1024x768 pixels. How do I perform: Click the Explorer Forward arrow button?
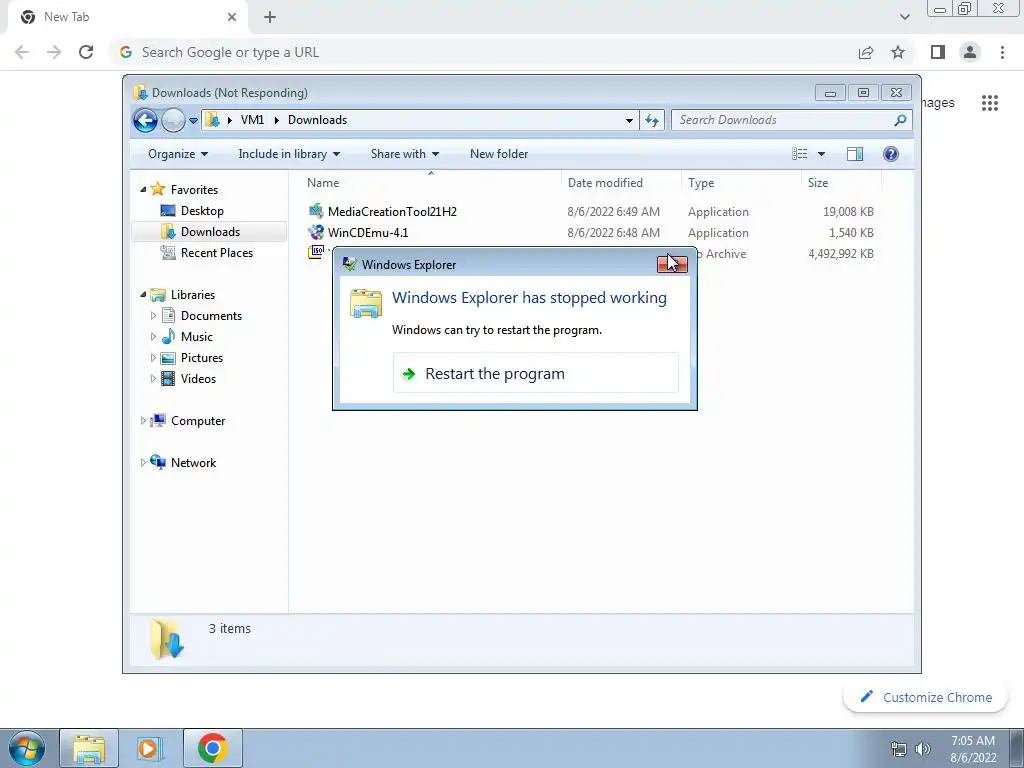pos(173,120)
